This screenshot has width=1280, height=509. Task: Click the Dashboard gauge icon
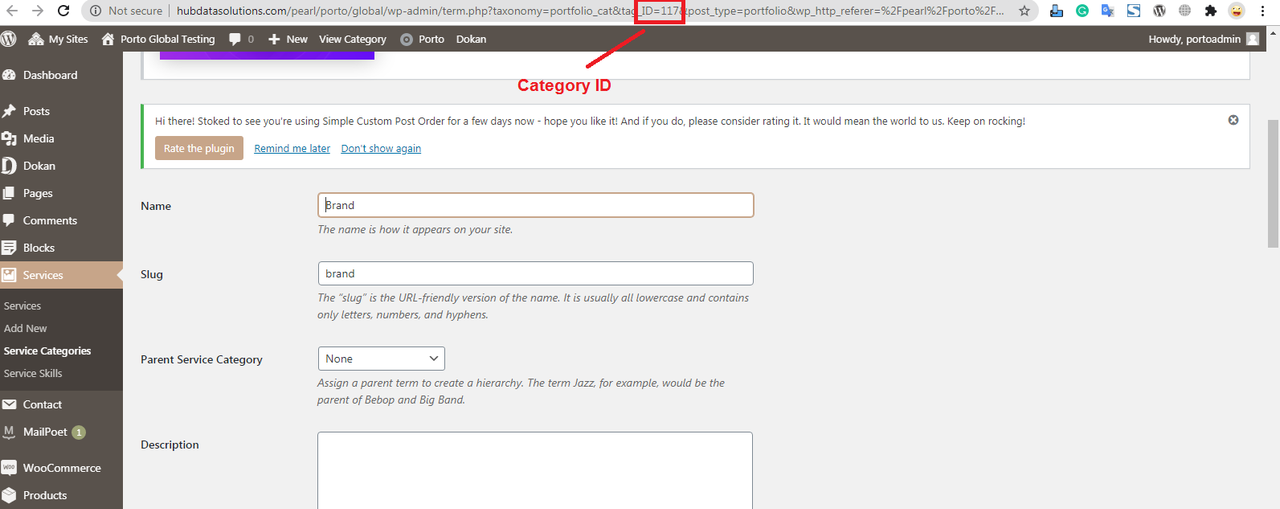click(x=9, y=75)
